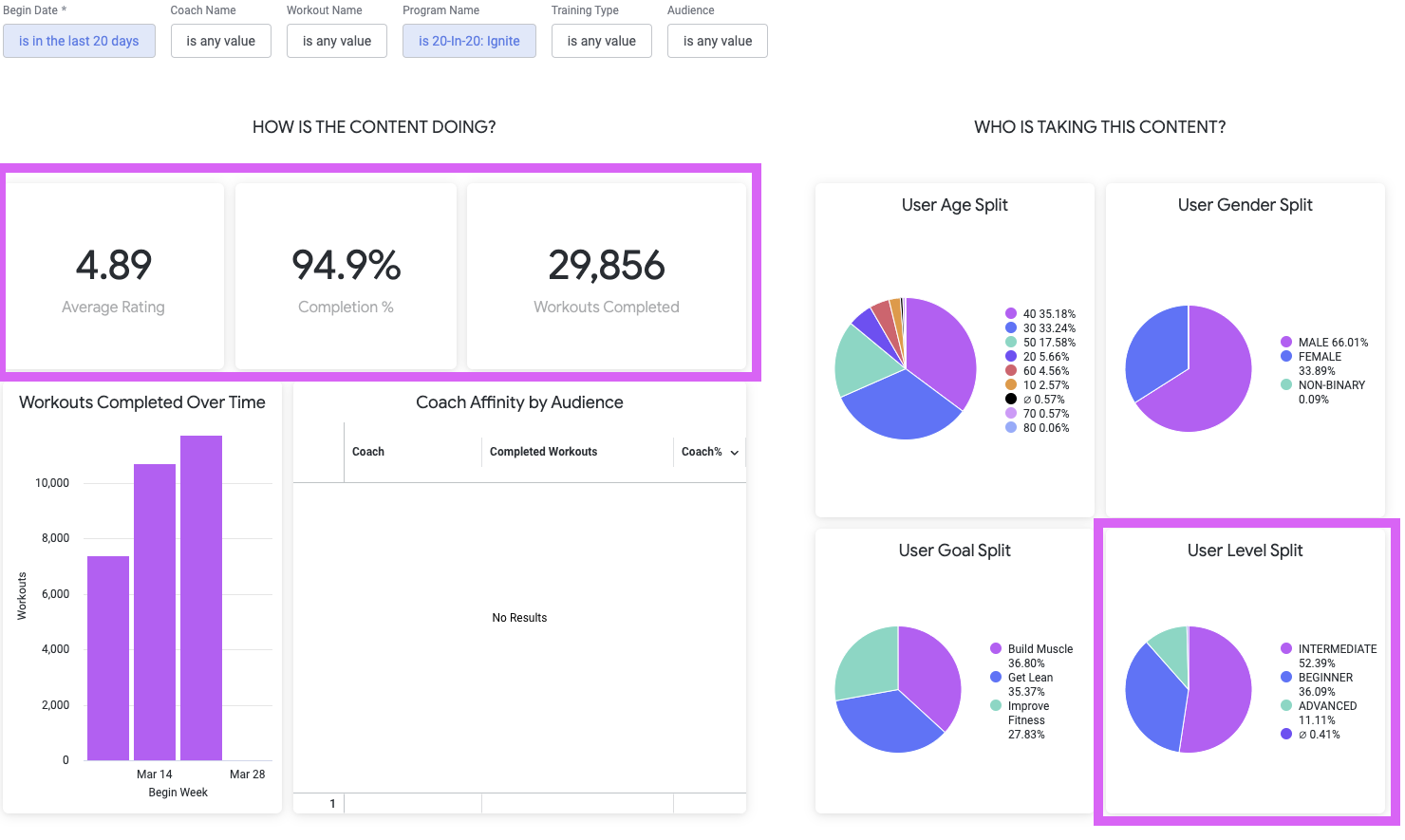
Task: Click the 'User Age Split' title
Action: point(955,205)
